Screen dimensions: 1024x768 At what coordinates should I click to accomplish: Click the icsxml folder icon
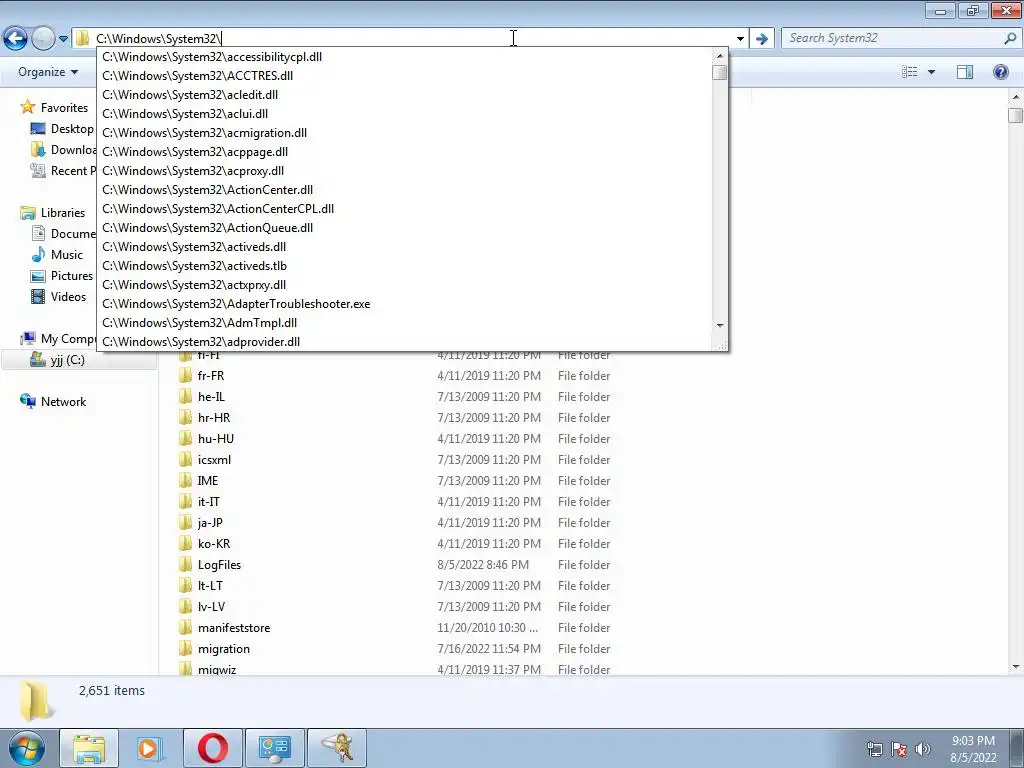pos(186,460)
